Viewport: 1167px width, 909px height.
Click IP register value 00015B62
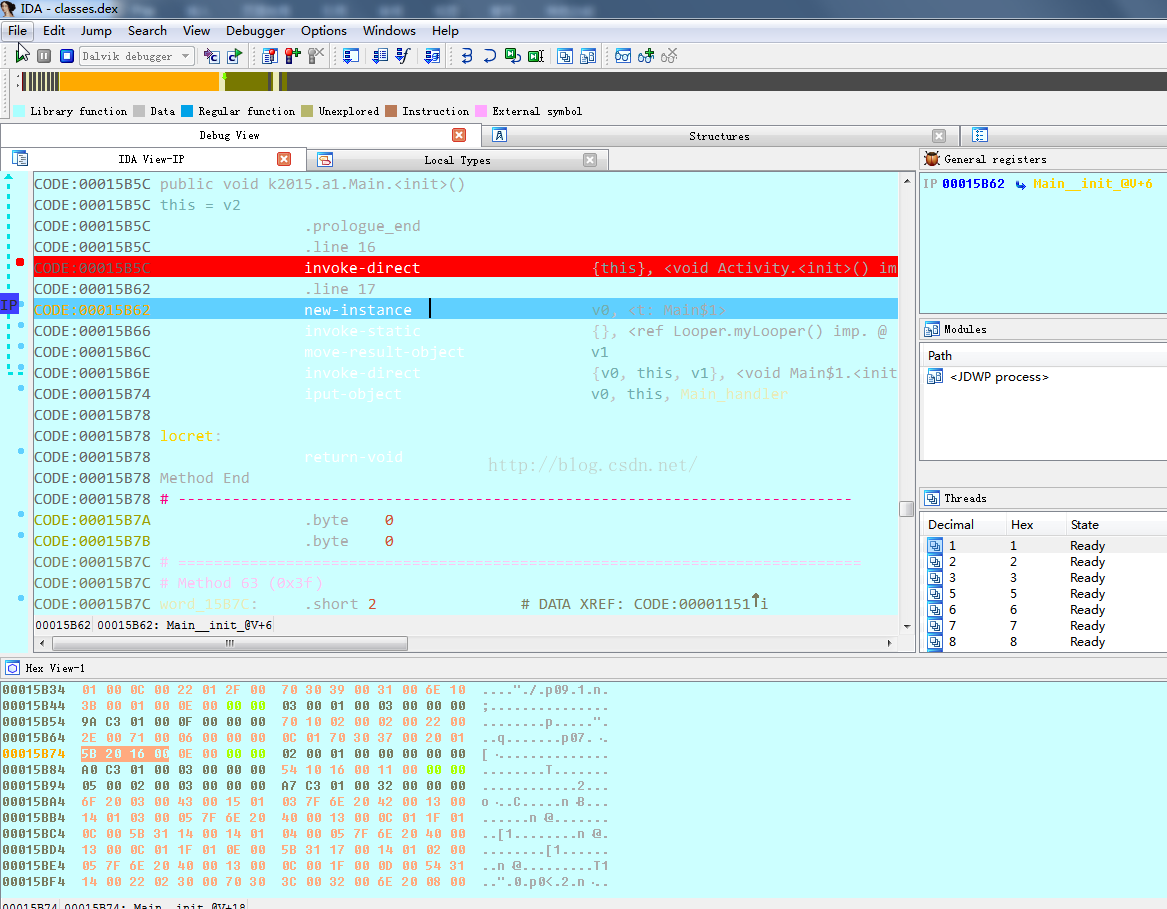(x=973, y=184)
